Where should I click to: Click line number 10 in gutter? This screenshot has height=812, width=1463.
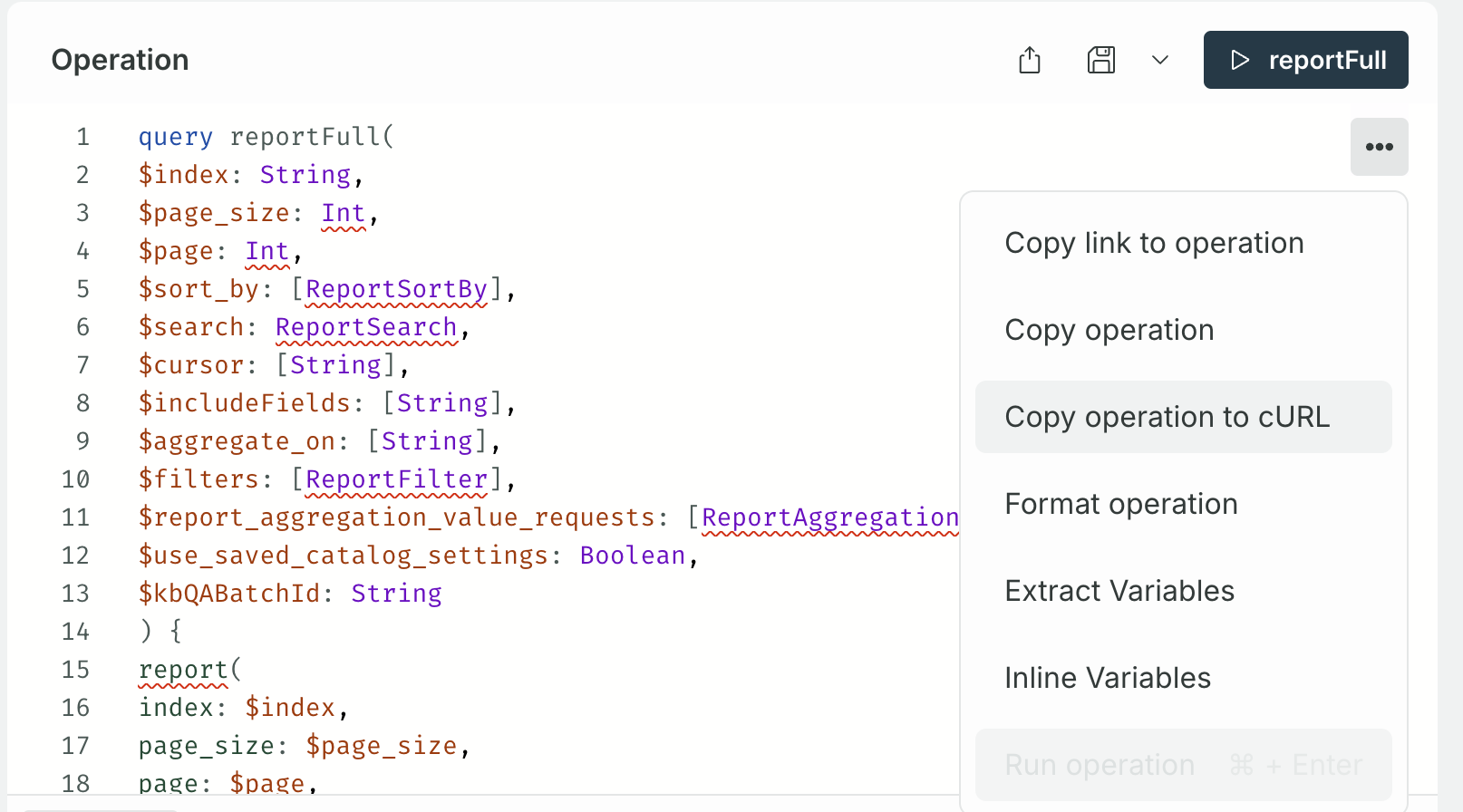(x=75, y=479)
